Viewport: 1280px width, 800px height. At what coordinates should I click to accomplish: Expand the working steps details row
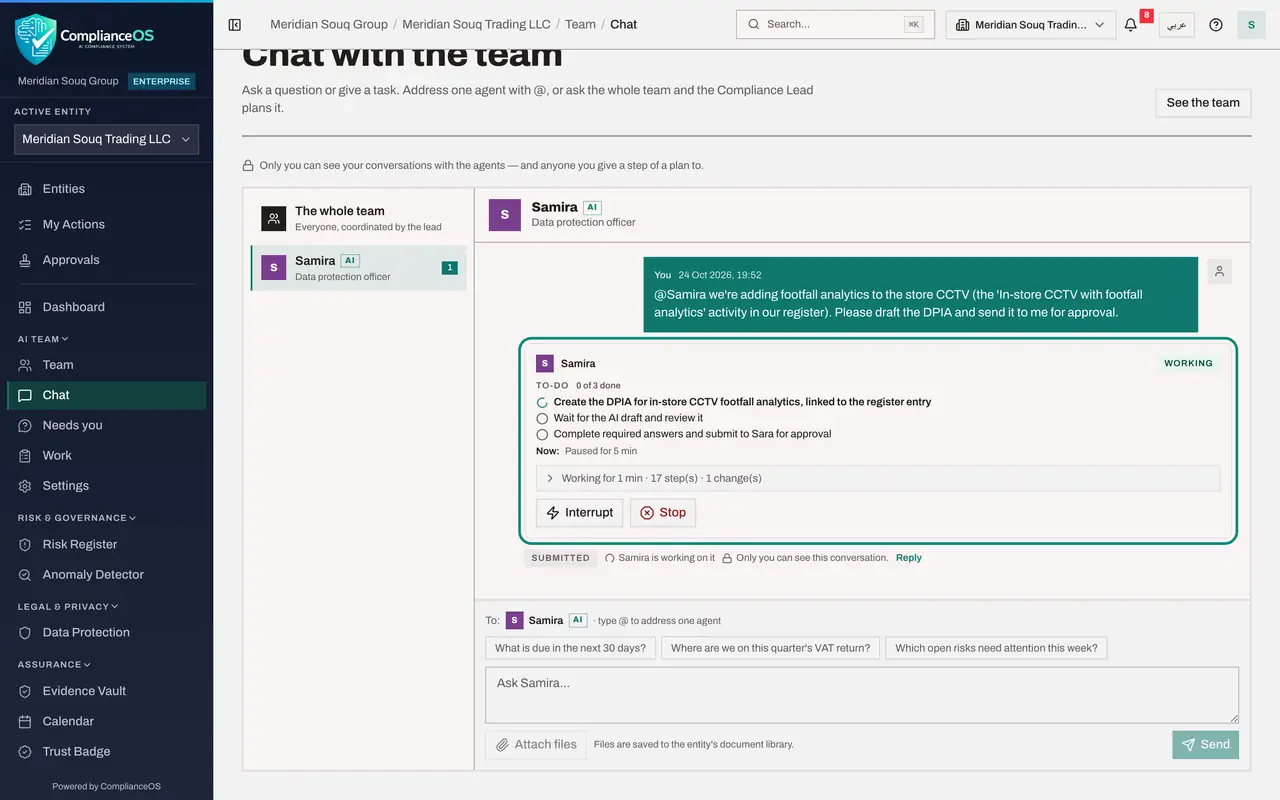(878, 478)
